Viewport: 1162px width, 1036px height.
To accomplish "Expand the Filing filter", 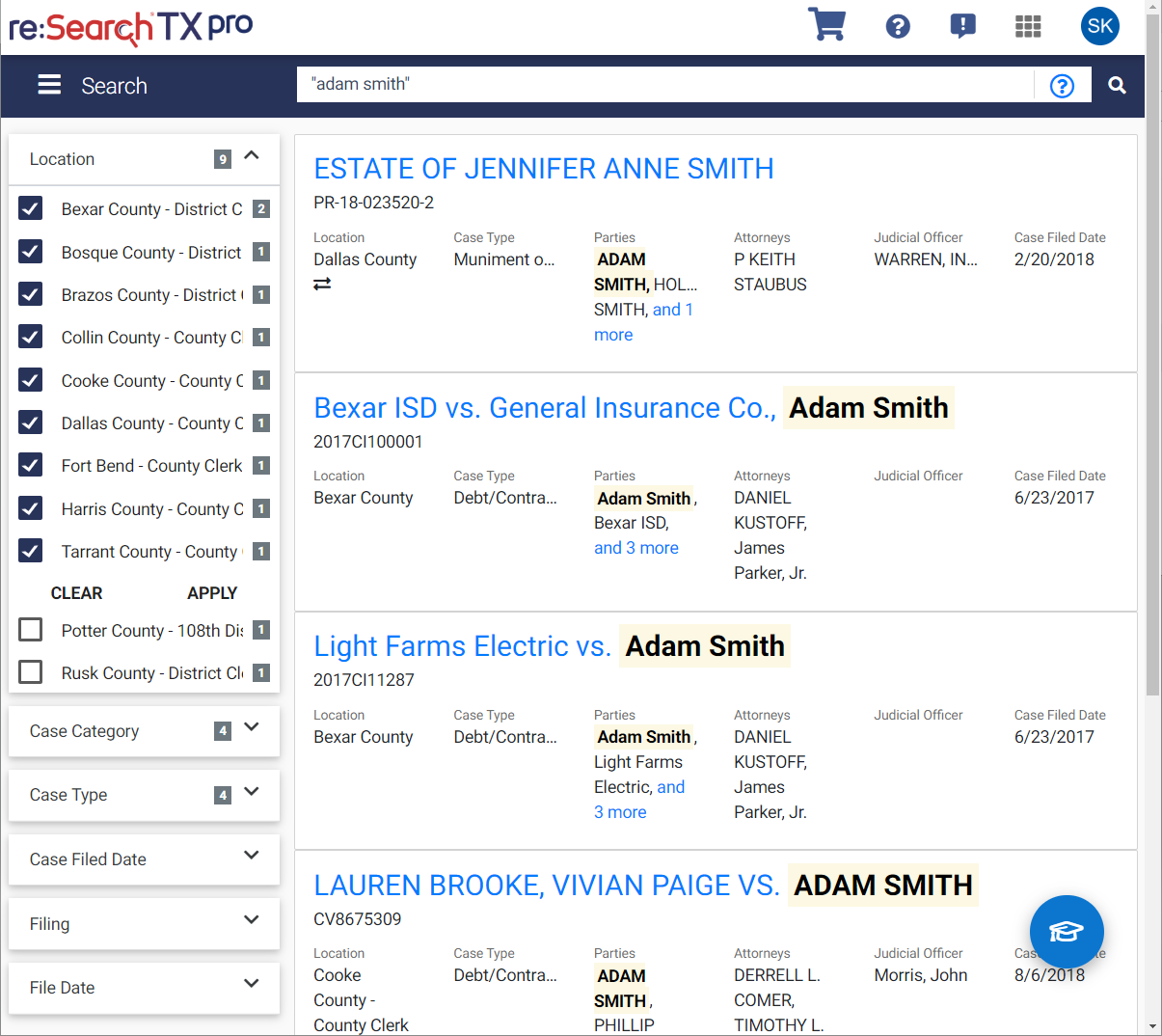I will point(252,919).
